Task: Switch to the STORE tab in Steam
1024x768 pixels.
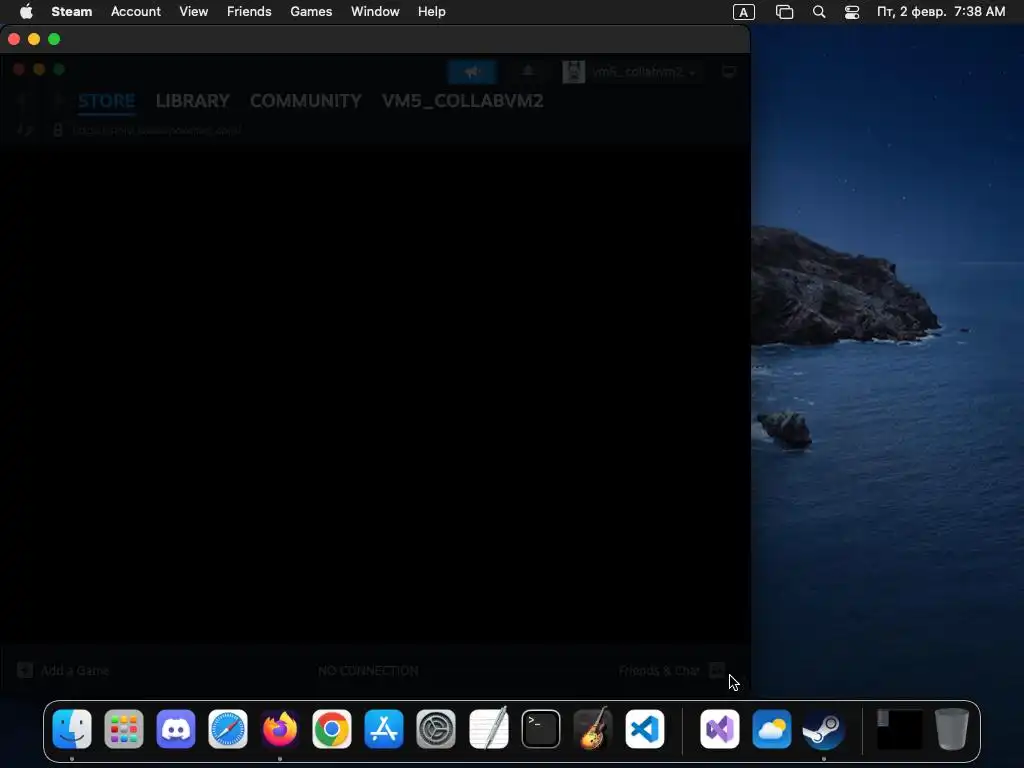Action: 106,101
